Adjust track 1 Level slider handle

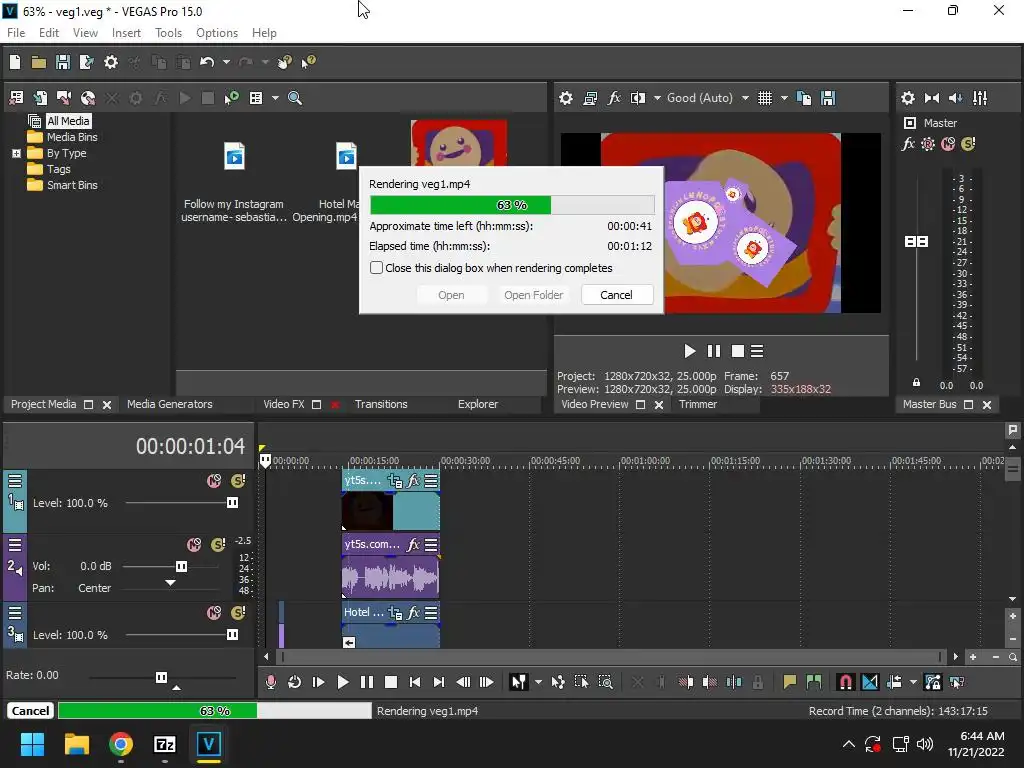(x=232, y=502)
